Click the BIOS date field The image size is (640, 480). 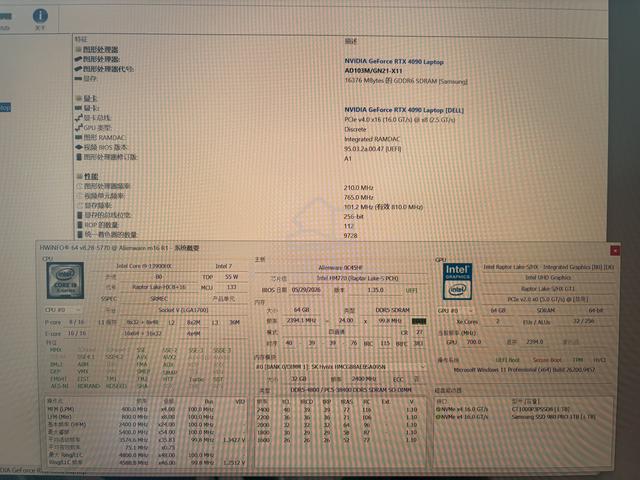tap(307, 290)
